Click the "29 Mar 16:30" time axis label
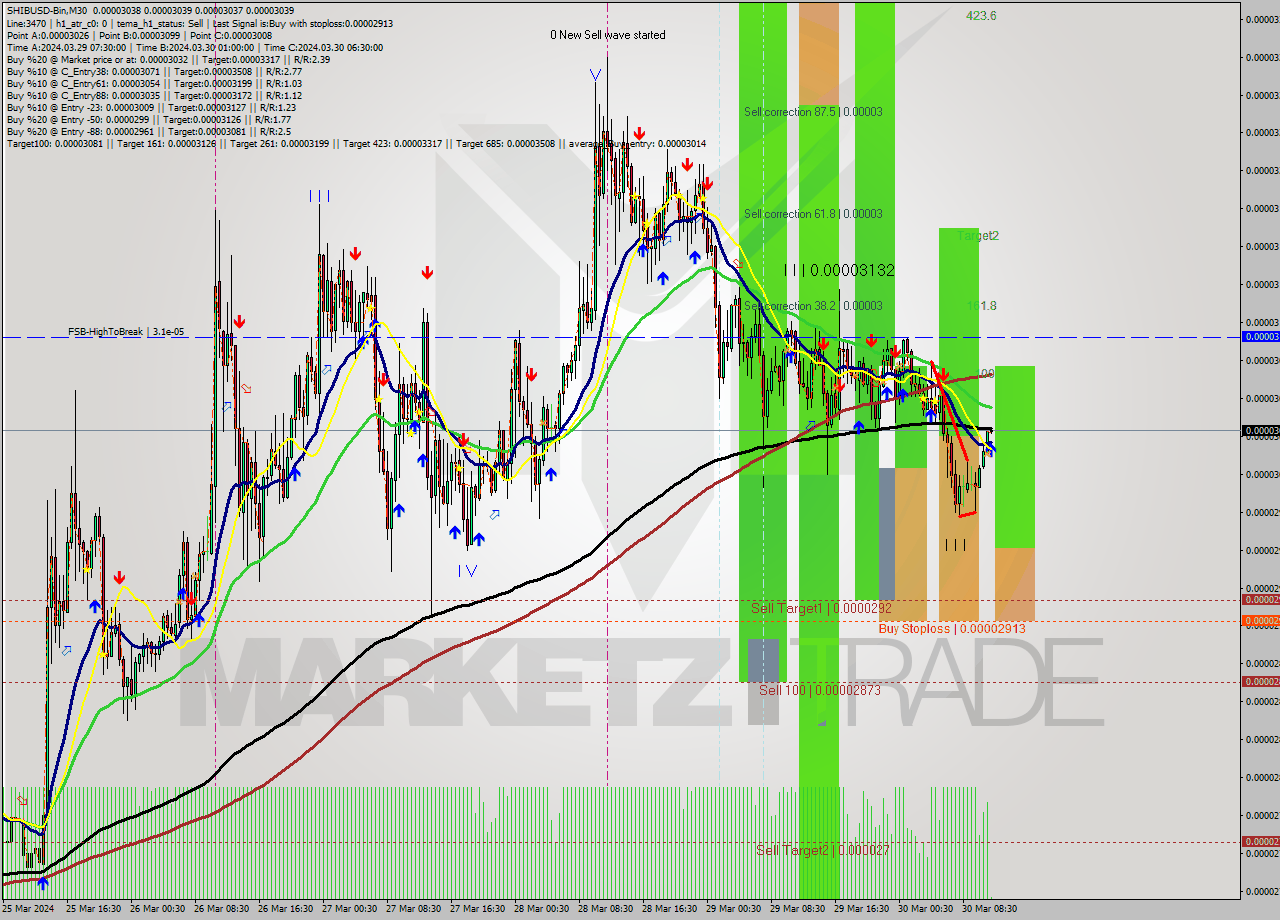 click(861, 909)
